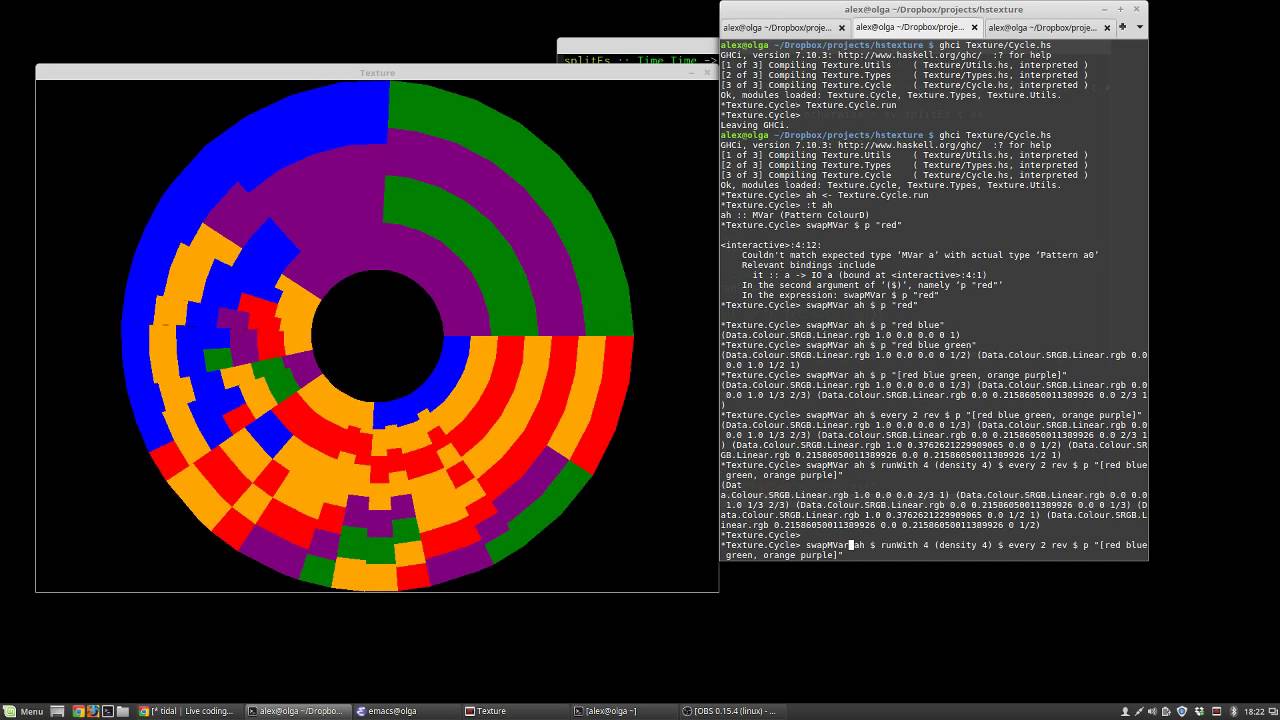Open a new terminal tab with the plus button

pyautogui.click(x=1121, y=27)
